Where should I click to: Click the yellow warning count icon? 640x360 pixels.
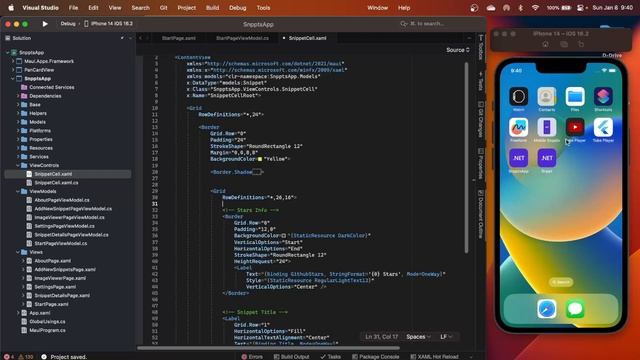pyautogui.click(x=21, y=356)
